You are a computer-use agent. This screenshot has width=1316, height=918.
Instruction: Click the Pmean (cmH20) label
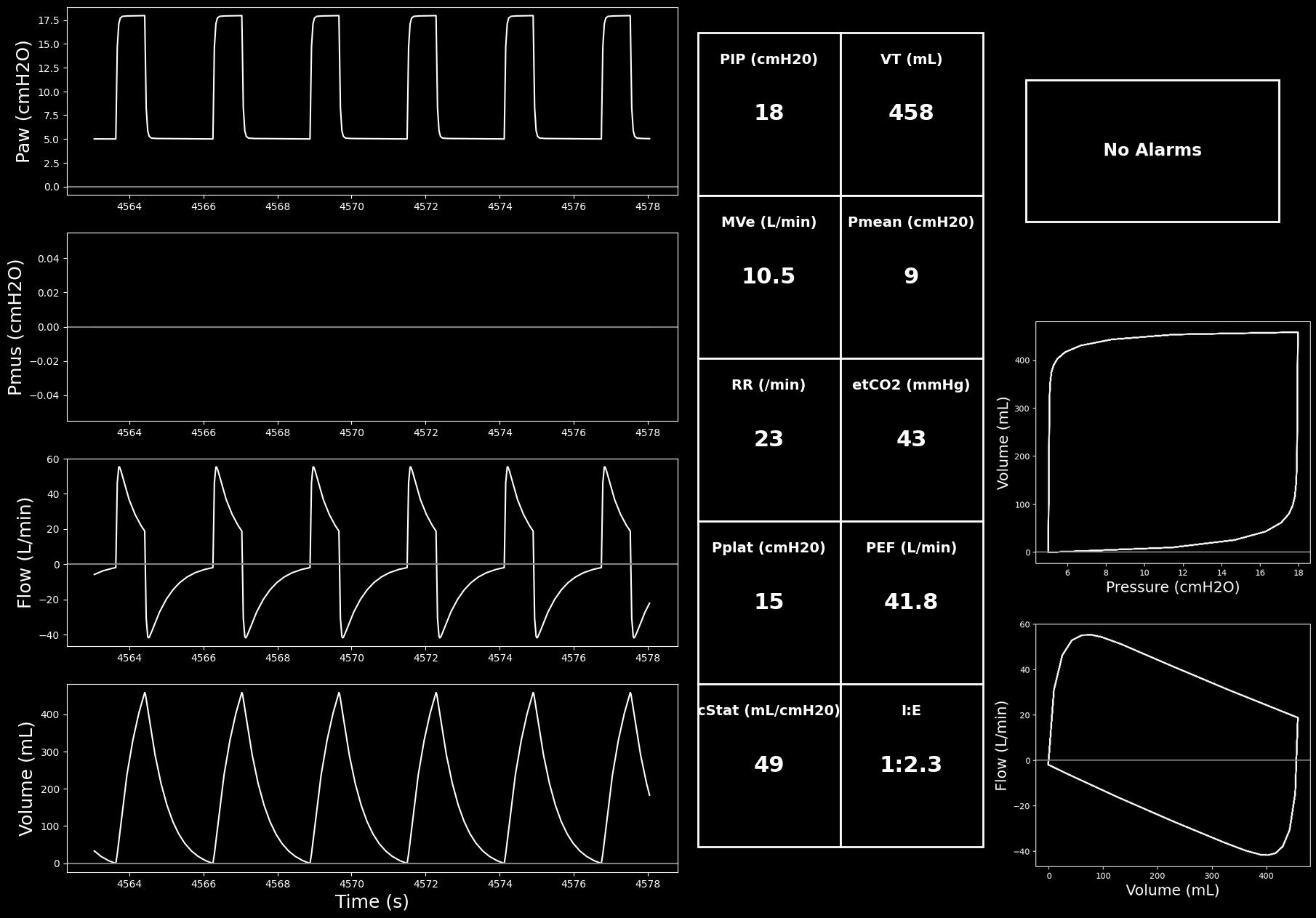click(911, 222)
